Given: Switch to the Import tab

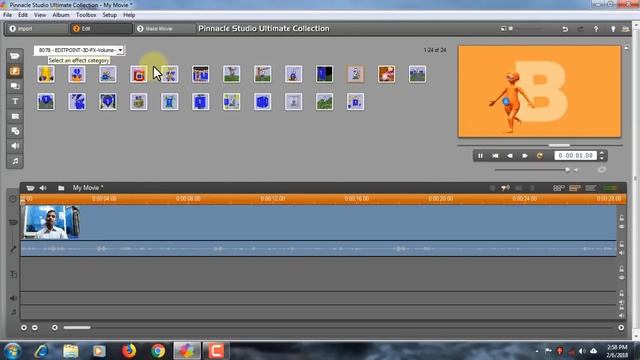Looking at the screenshot, I should [37, 29].
